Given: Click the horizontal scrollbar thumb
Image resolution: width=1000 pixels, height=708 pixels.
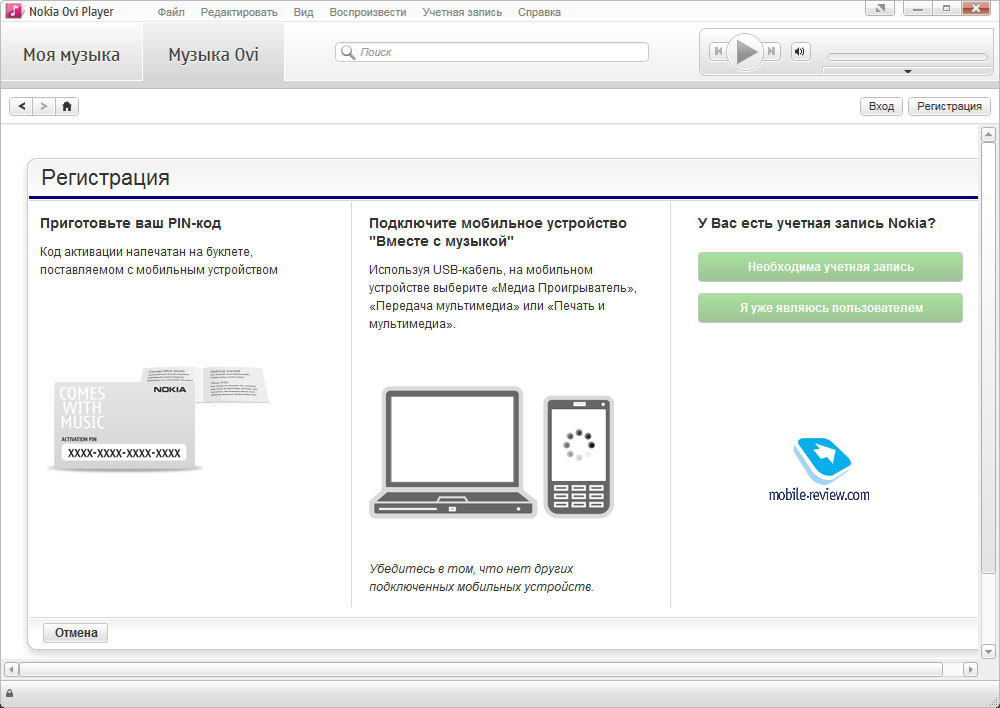Looking at the screenshot, I should tap(481, 669).
